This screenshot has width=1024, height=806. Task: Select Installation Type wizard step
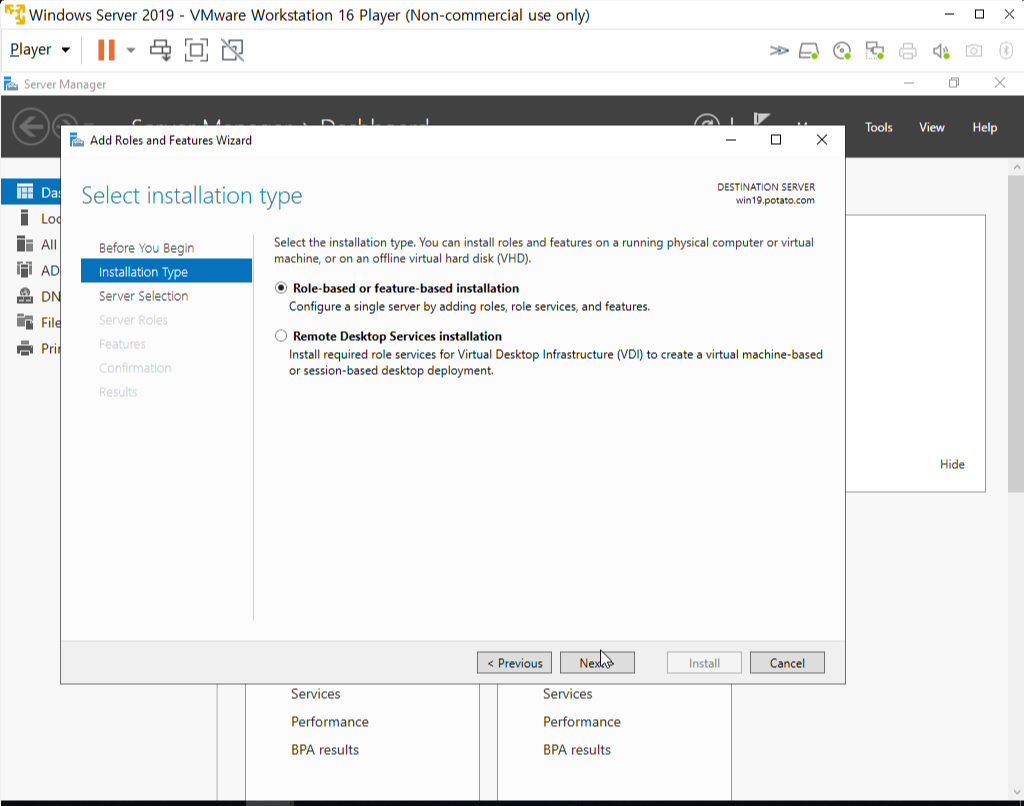coord(167,271)
